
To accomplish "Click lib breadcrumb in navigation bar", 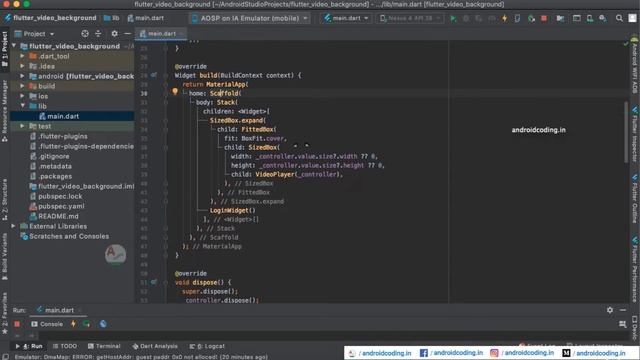I will pyautogui.click(x=112, y=18).
